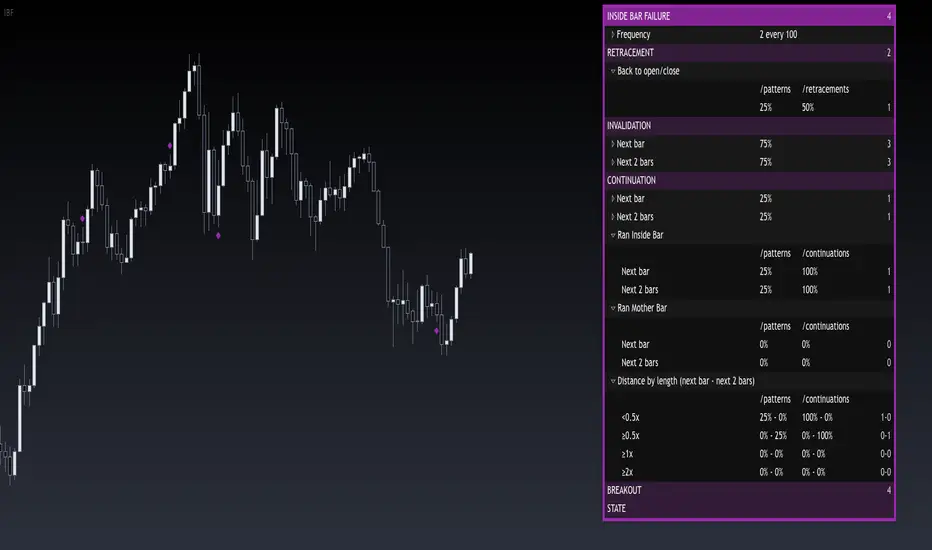Screen dimensions: 932x550
Task: Click the '2 every 100' frequency value
Action: coord(778,34)
